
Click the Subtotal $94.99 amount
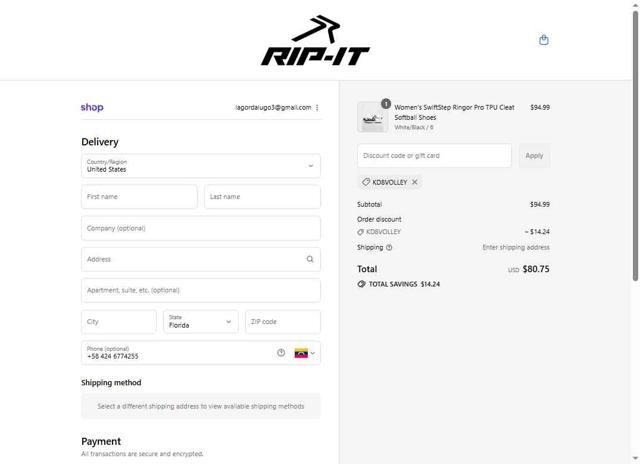coord(540,204)
